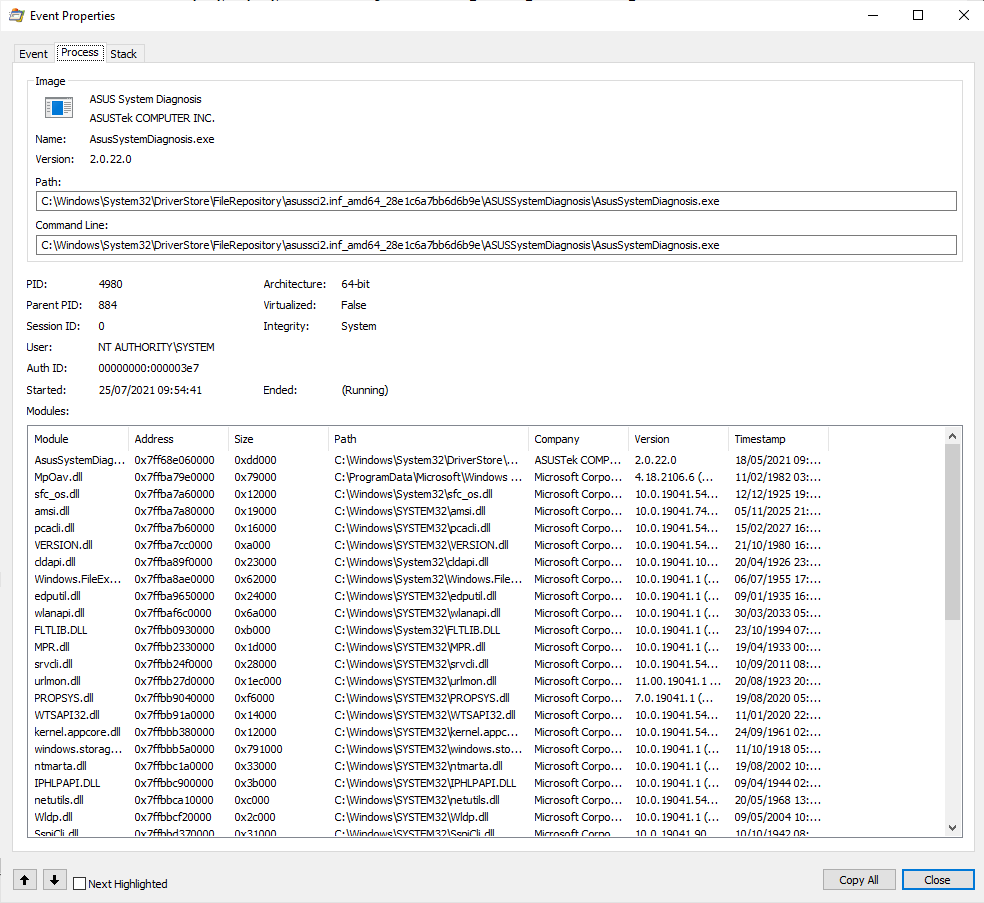Sort modules by the Timestamp column header
Viewport: 984px width, 903px height.
tap(778, 439)
